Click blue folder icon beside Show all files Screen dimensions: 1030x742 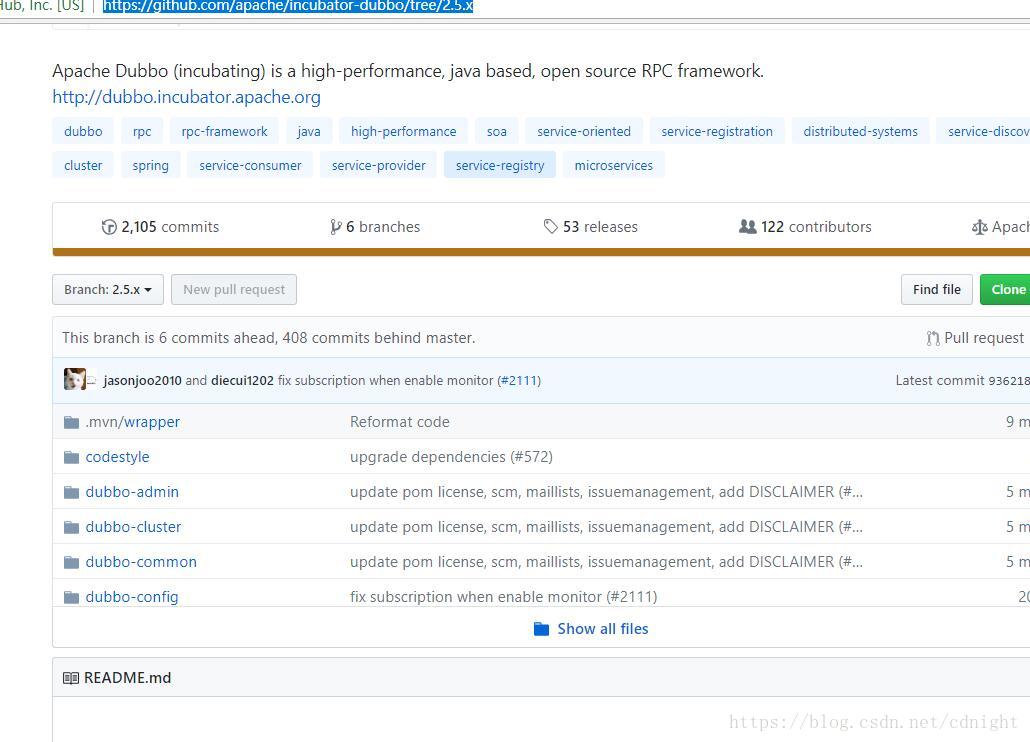click(x=541, y=629)
